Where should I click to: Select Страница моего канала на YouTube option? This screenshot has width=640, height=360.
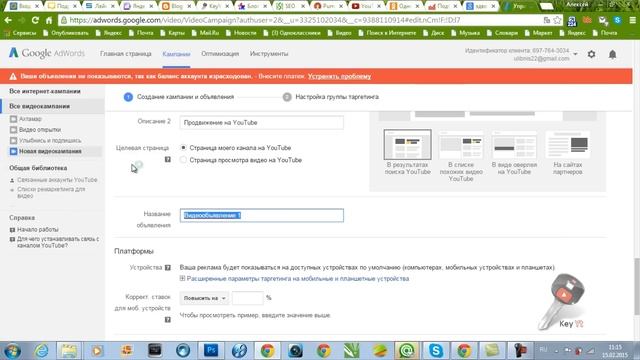[x=183, y=148]
